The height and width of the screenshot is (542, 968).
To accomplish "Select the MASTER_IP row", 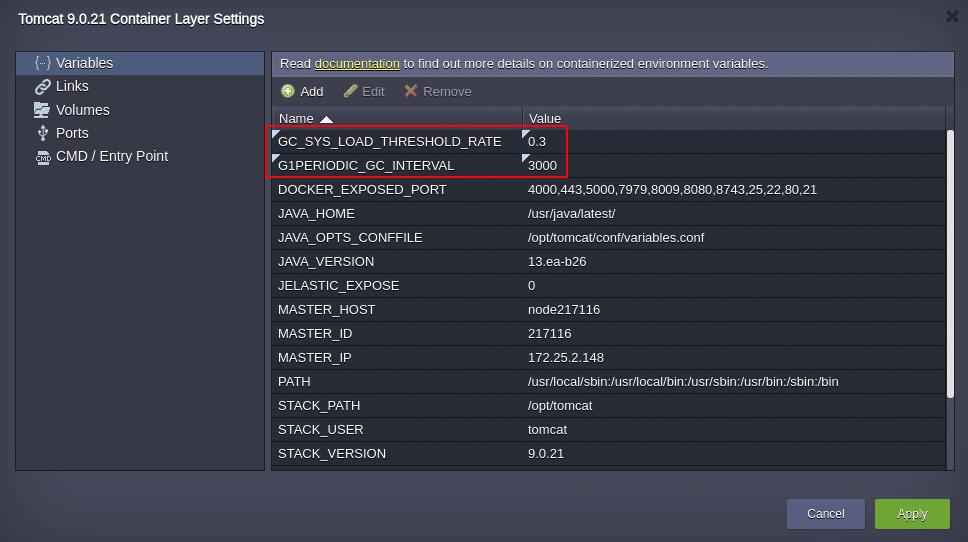I will [609, 358].
